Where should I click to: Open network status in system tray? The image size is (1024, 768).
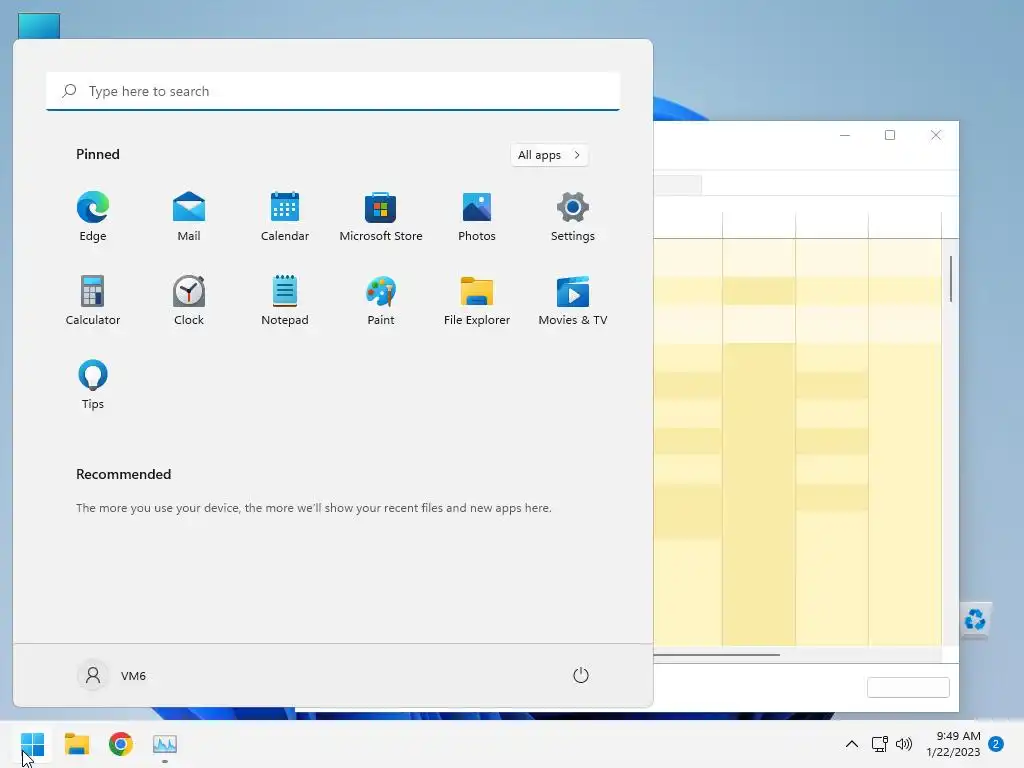(x=880, y=744)
